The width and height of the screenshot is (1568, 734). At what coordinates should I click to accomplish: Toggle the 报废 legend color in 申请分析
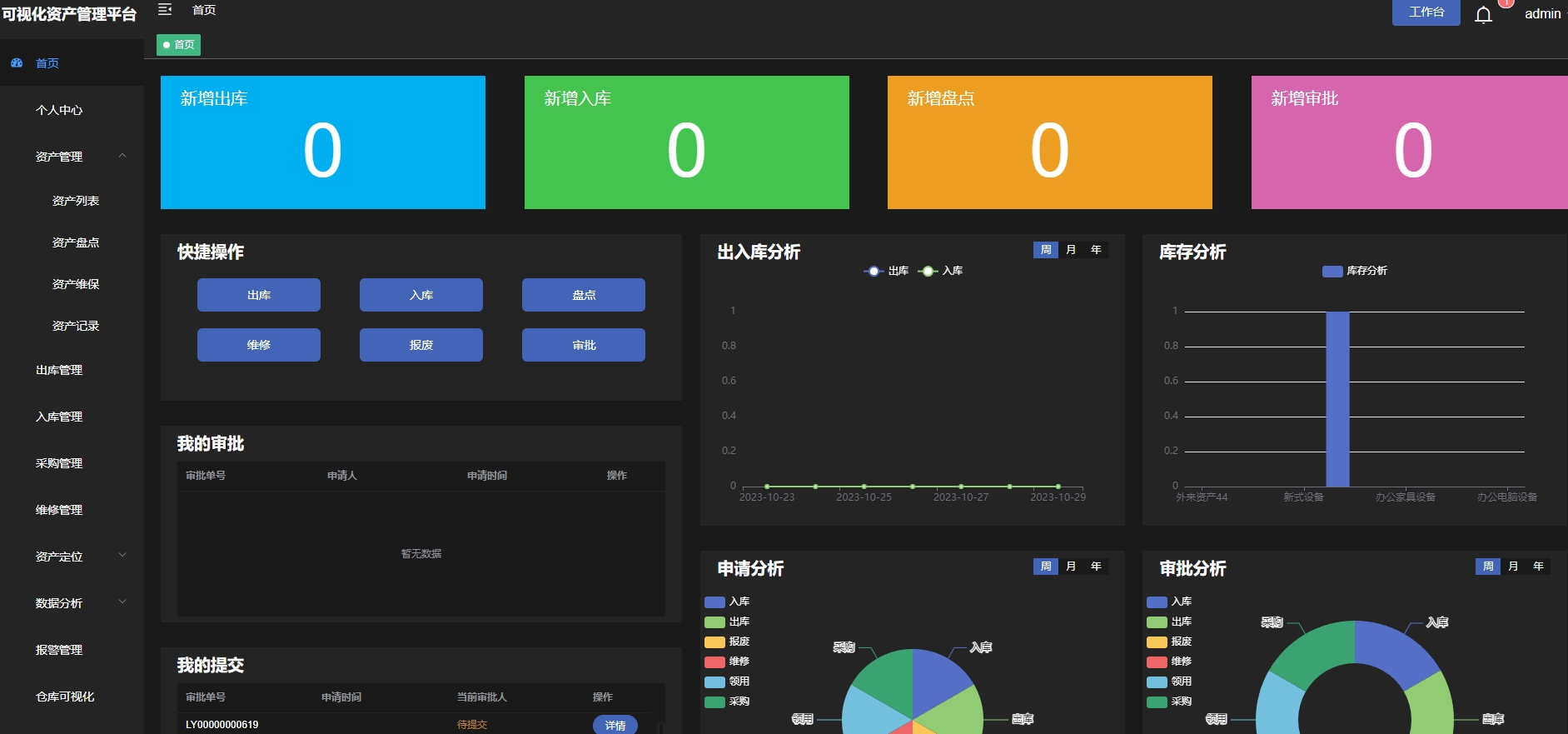click(x=714, y=642)
